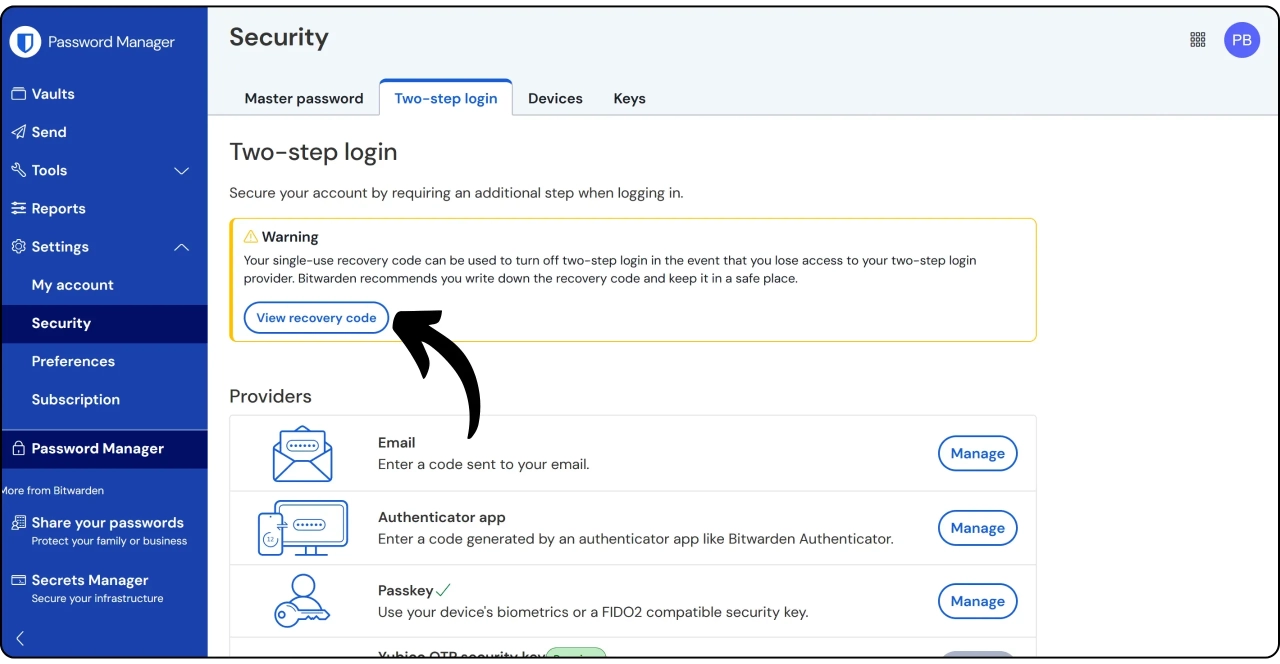Click View recovery code button
Viewport: 1280px width, 664px height.
316,318
